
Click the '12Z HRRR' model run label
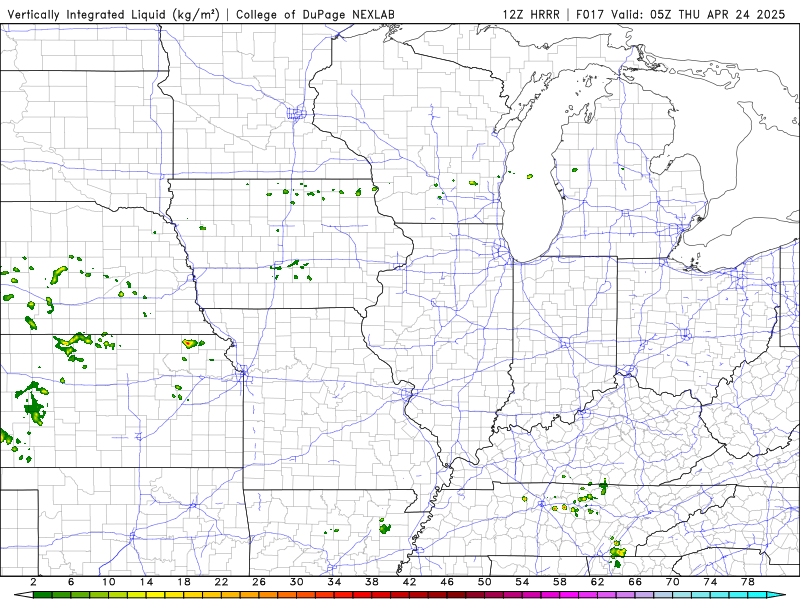click(x=531, y=14)
